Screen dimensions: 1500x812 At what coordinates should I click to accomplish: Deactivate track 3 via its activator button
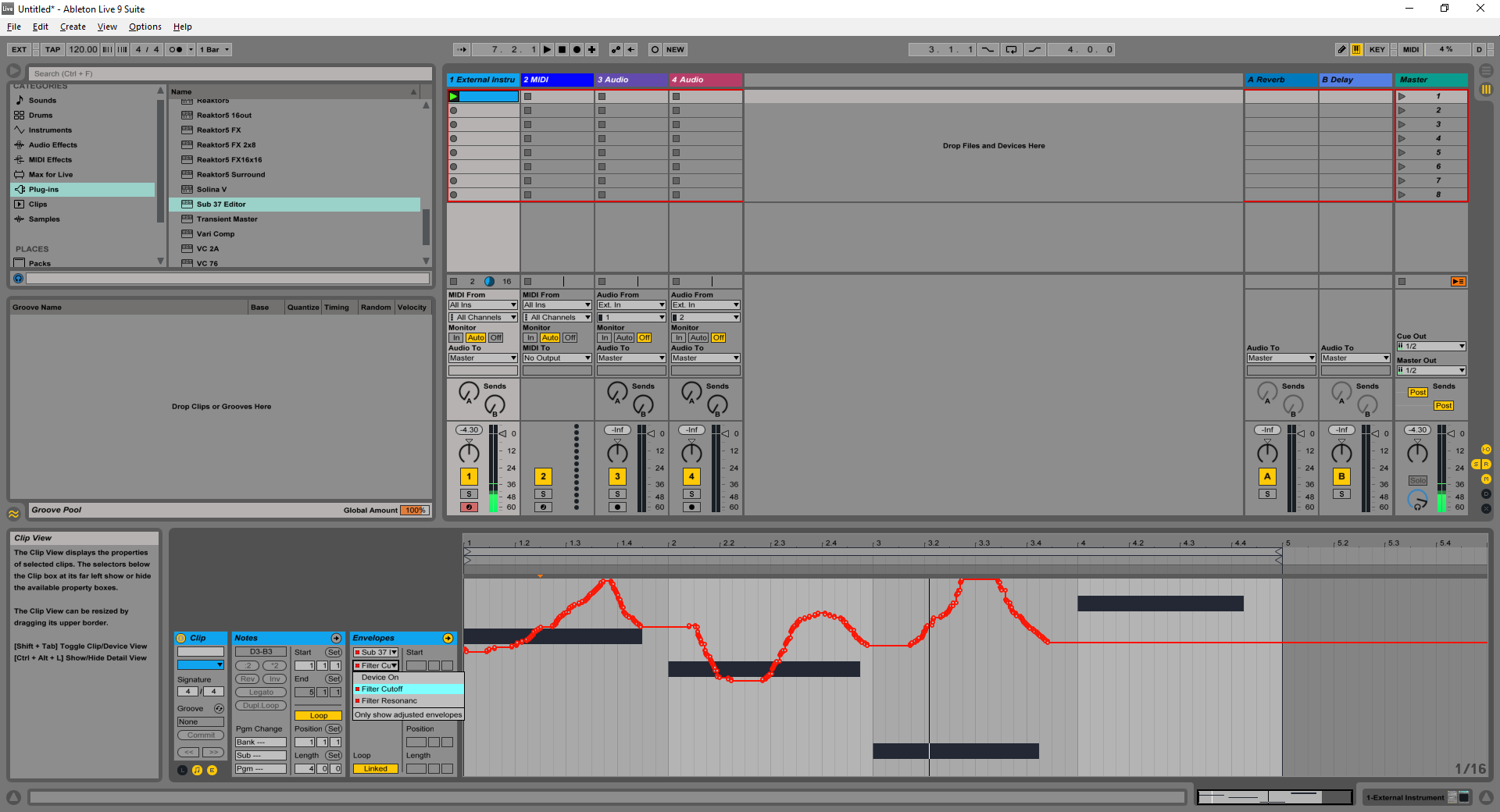pos(617,476)
